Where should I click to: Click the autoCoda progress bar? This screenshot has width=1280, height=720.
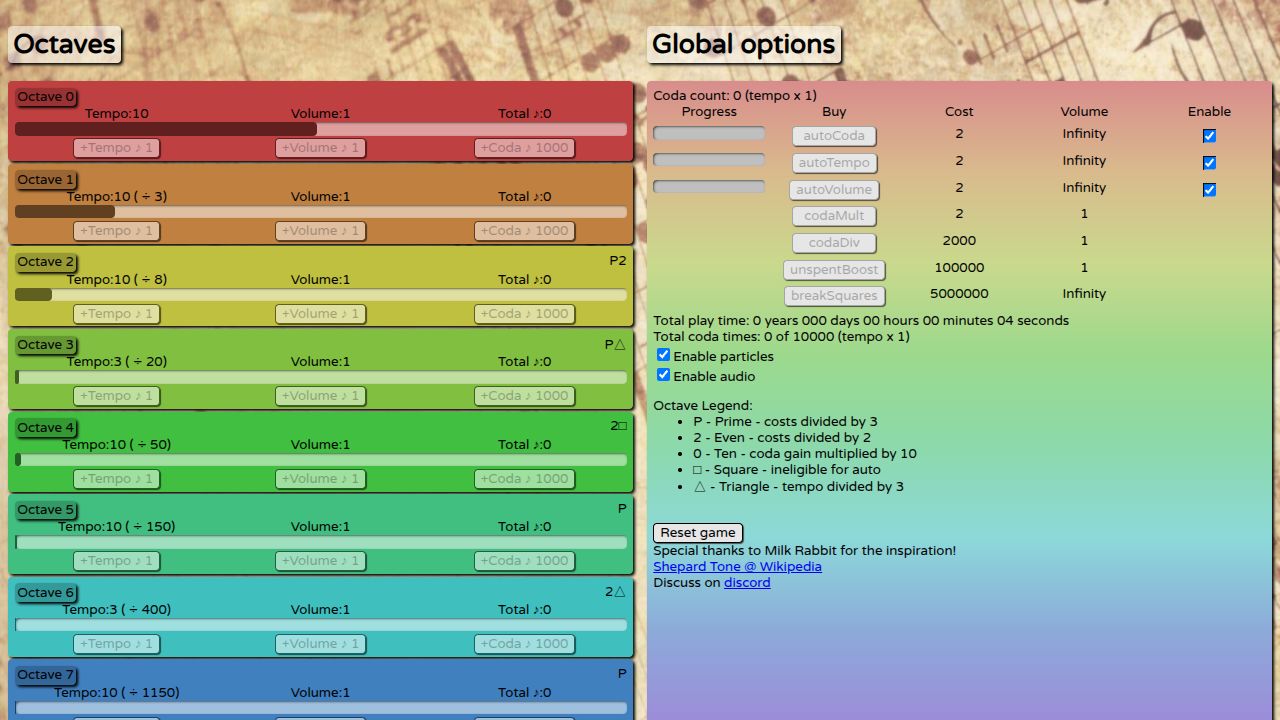coord(709,133)
